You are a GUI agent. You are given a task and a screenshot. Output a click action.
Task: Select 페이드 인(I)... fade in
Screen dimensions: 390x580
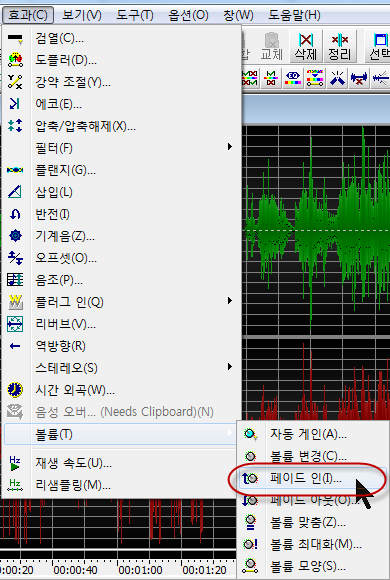pyautogui.click(x=314, y=478)
